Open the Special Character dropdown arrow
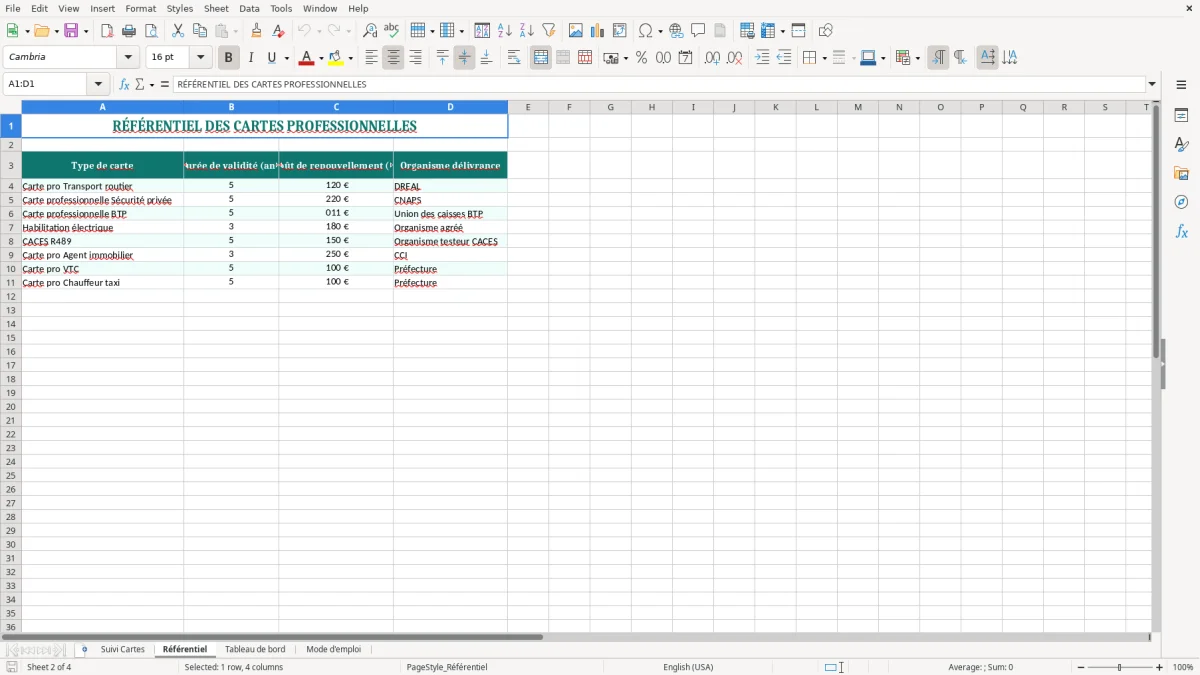Image resolution: width=1200 pixels, height=675 pixels. click(661, 31)
